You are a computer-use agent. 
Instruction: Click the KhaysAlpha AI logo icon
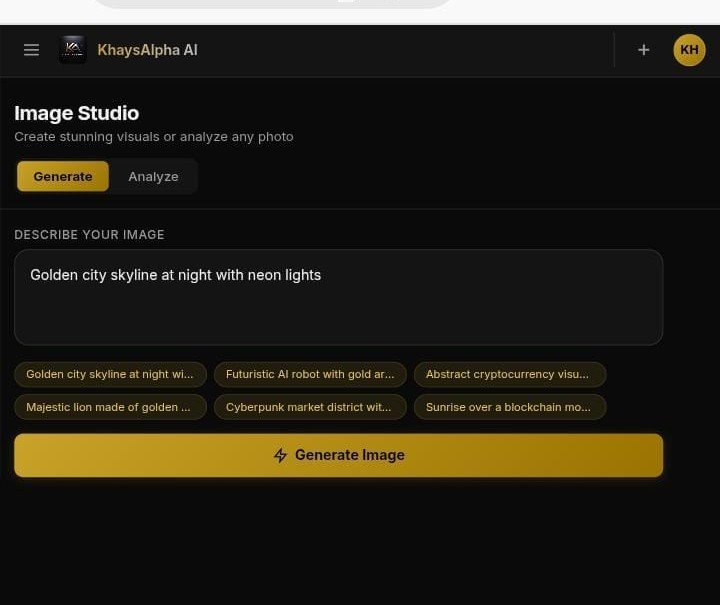[x=73, y=50]
